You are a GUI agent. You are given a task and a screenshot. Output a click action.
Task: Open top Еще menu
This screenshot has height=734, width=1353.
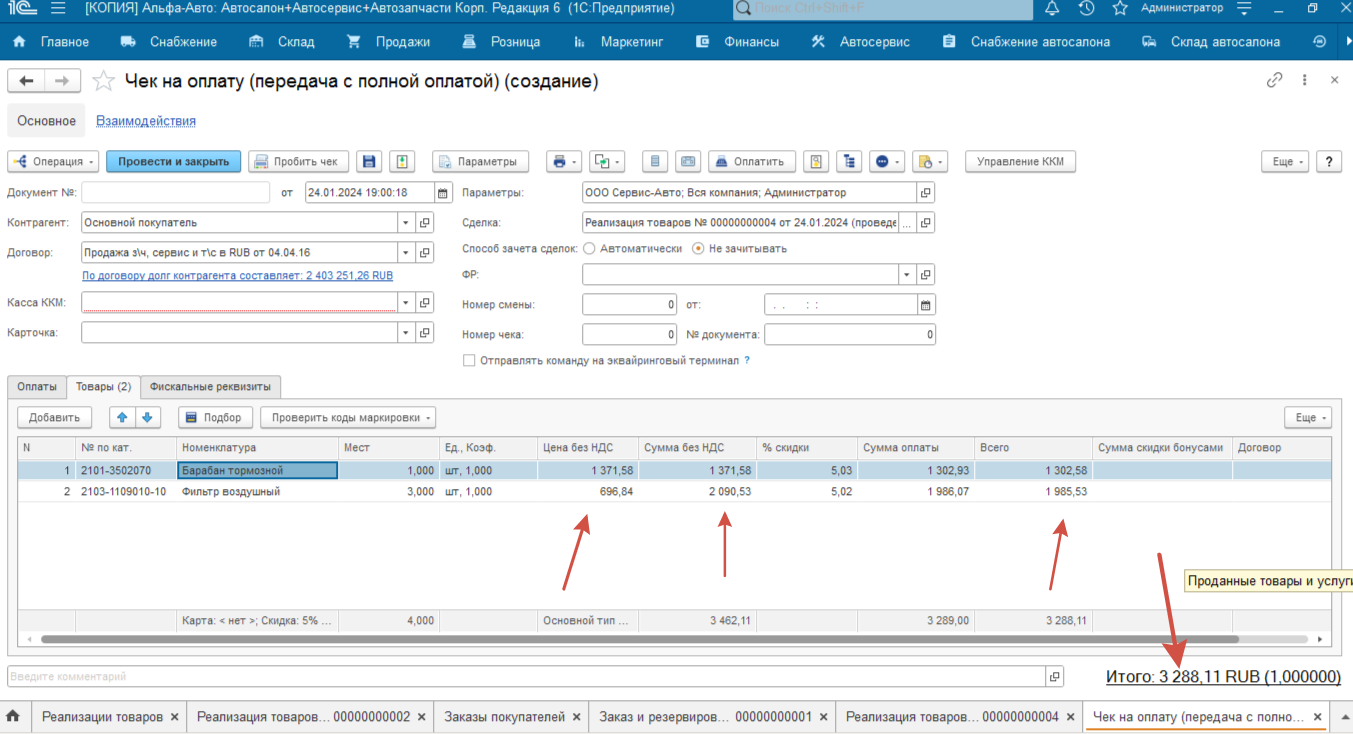point(1285,161)
